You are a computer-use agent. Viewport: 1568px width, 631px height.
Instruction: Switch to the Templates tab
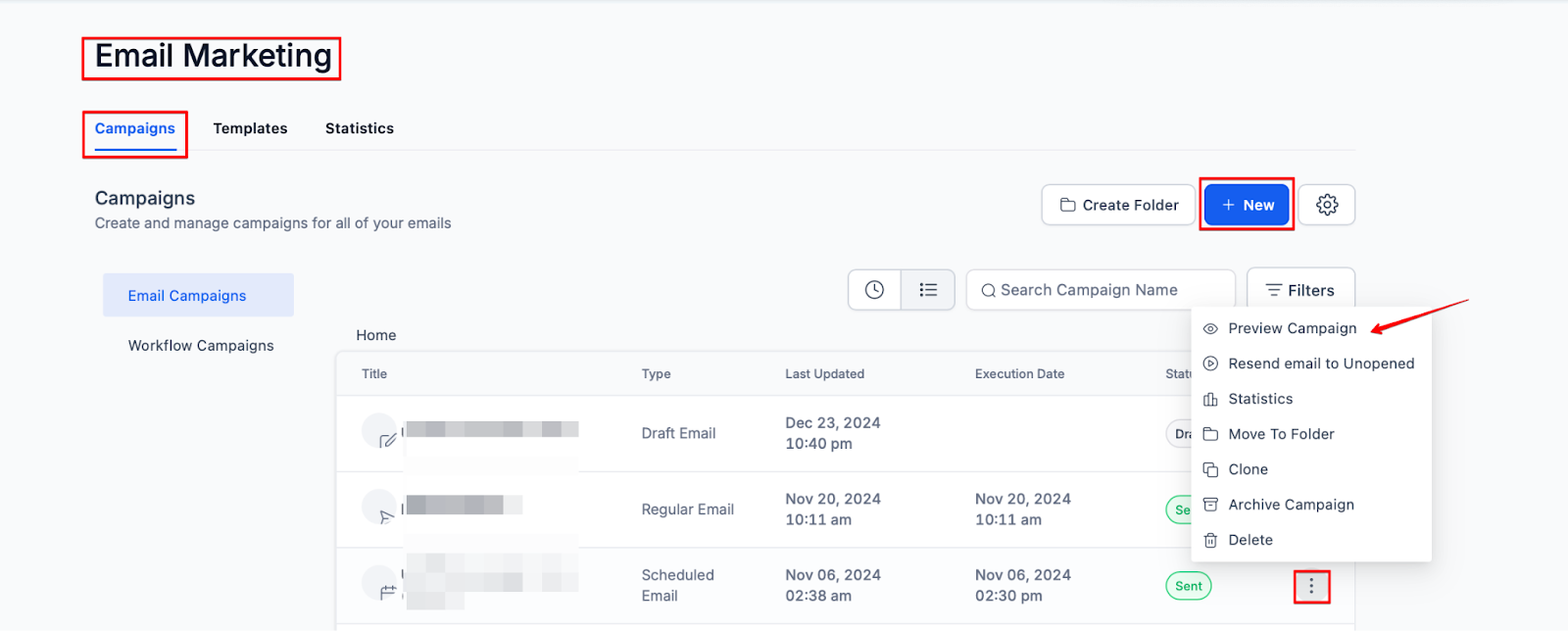coord(250,128)
